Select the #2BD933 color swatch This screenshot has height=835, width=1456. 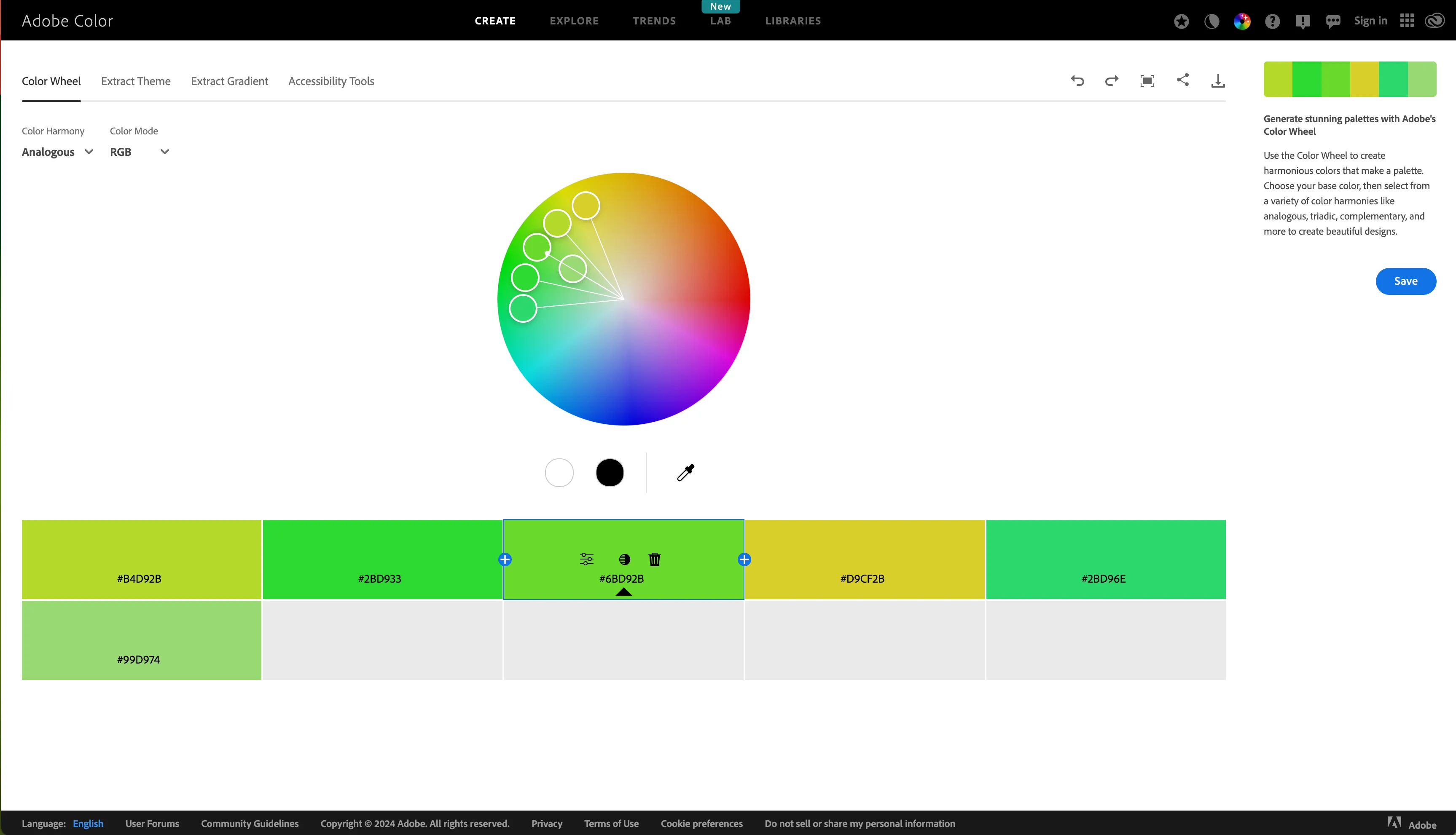click(x=382, y=559)
